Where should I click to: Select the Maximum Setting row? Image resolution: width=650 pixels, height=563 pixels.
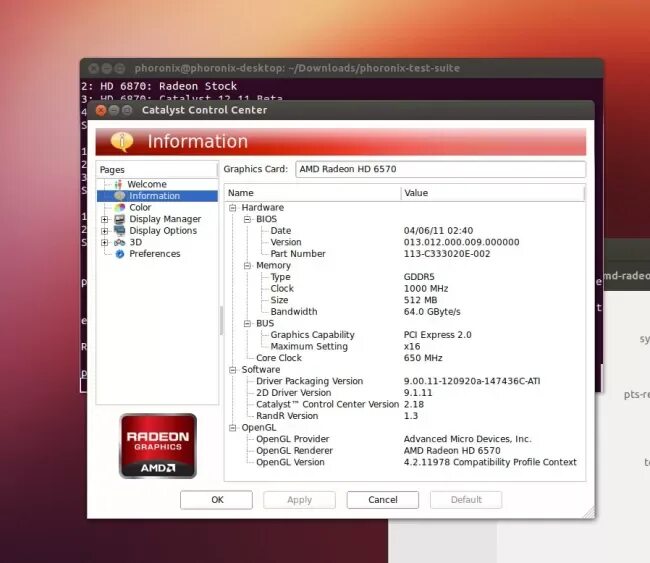tap(405, 347)
